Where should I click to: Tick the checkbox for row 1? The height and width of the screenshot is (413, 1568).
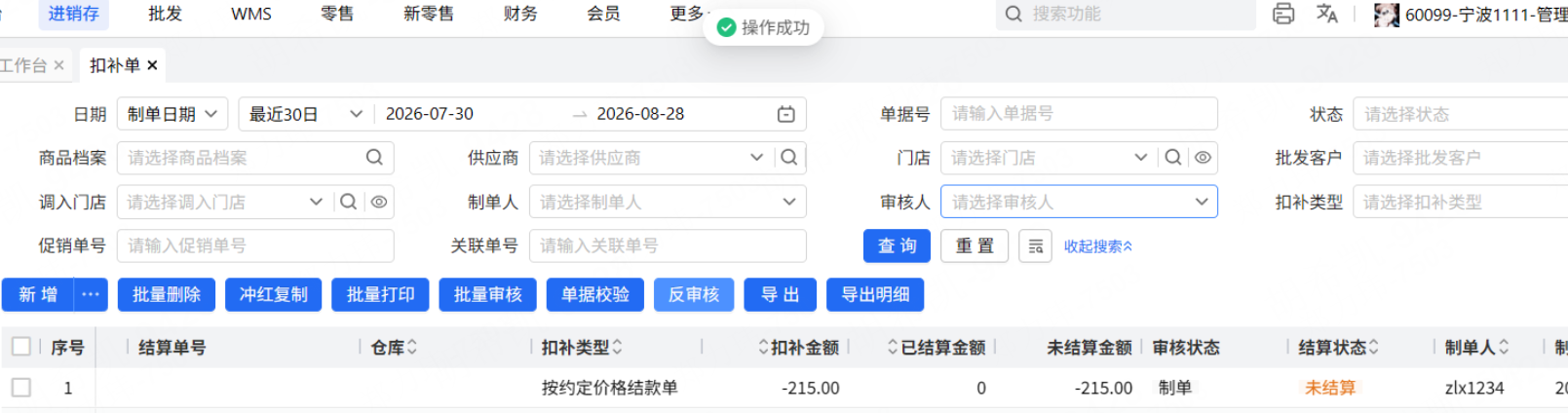tap(21, 388)
